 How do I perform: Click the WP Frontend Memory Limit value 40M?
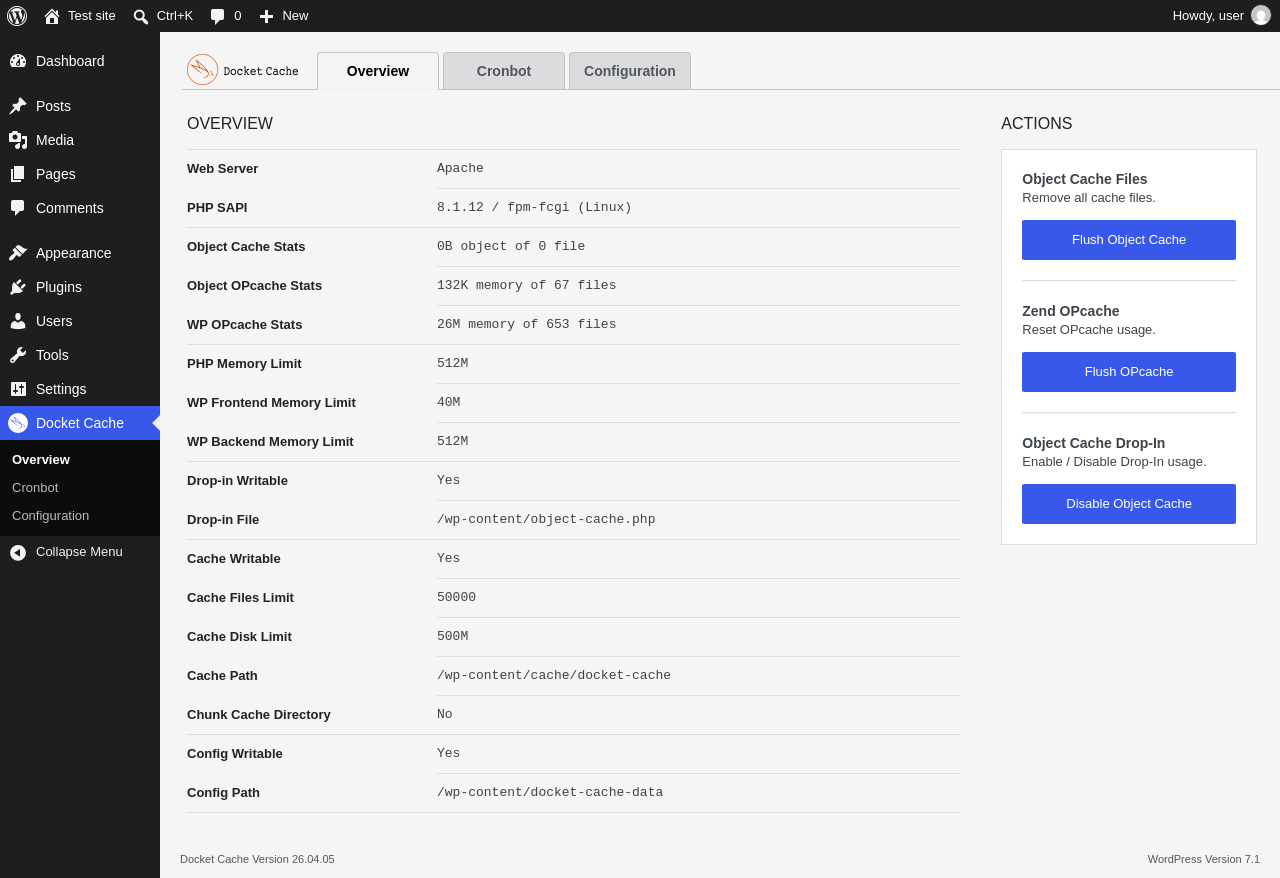449,403
